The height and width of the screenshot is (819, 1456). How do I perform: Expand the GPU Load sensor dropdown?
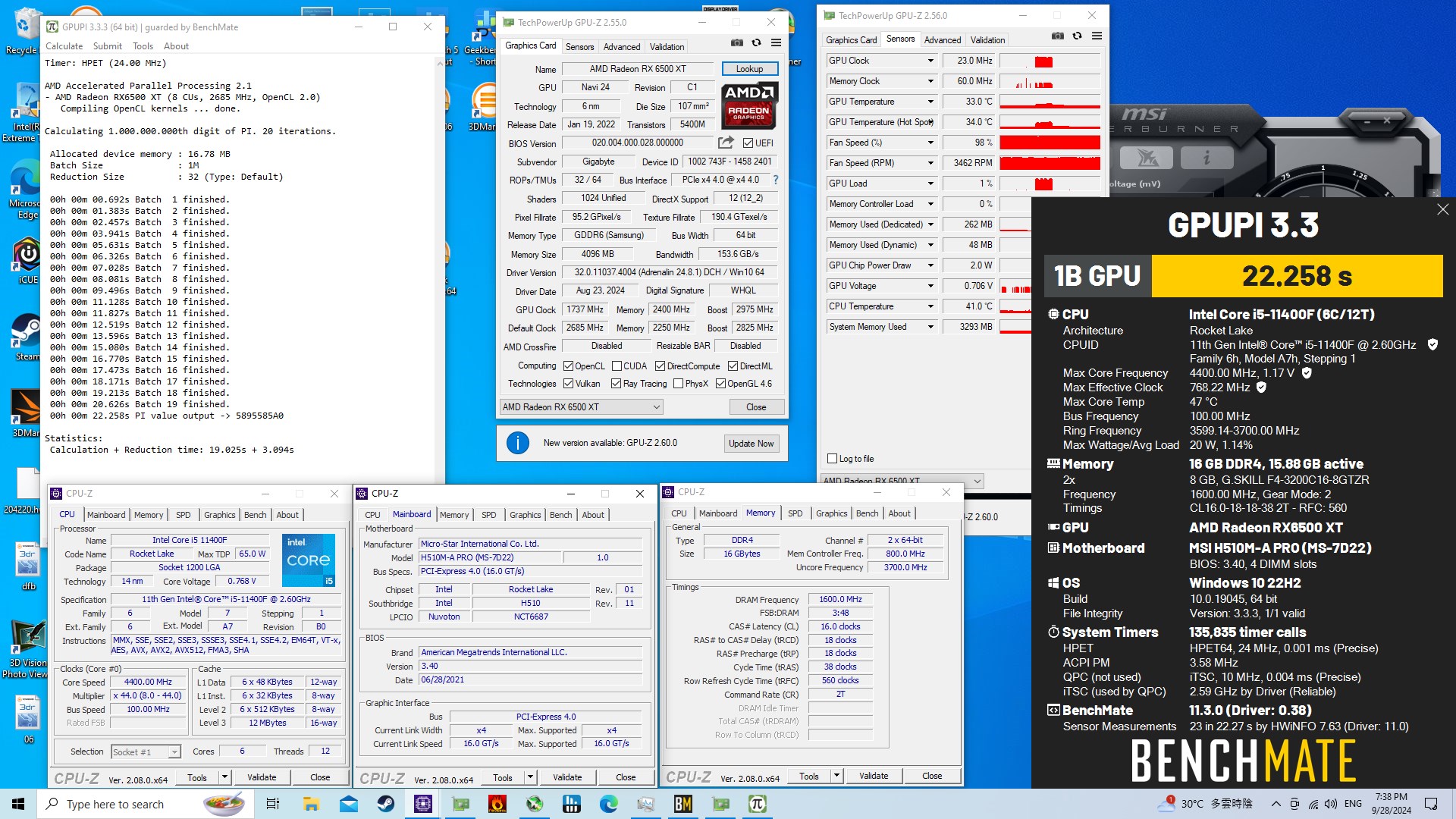click(x=930, y=184)
